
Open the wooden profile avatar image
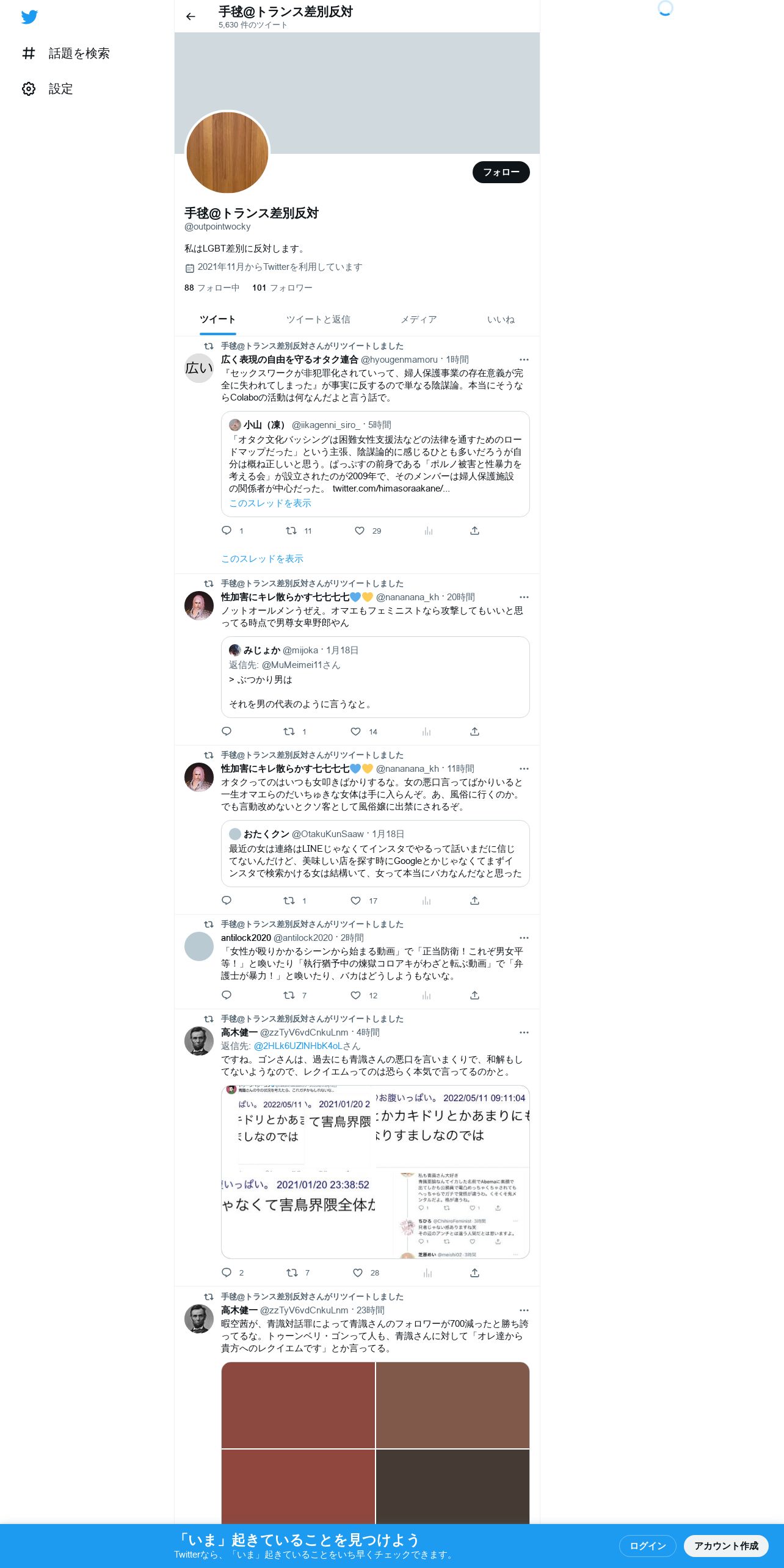pyautogui.click(x=227, y=153)
